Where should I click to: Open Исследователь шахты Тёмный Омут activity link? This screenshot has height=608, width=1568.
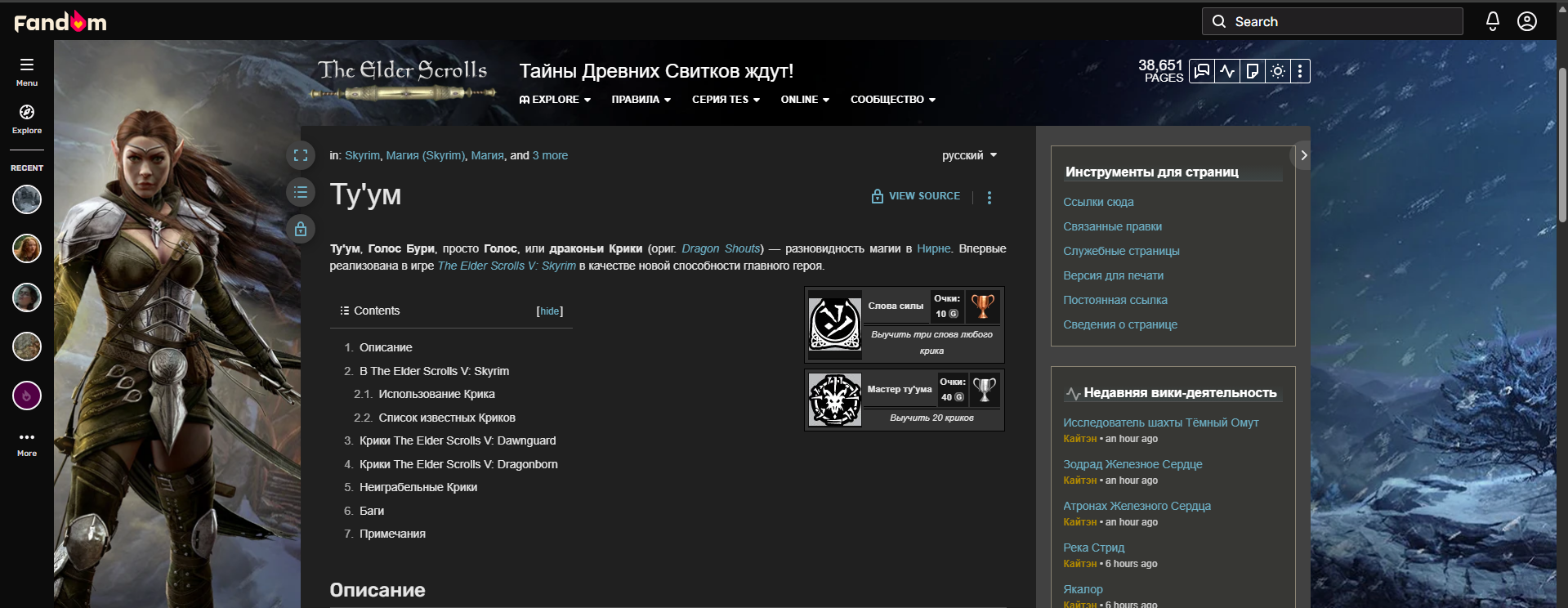(1161, 422)
